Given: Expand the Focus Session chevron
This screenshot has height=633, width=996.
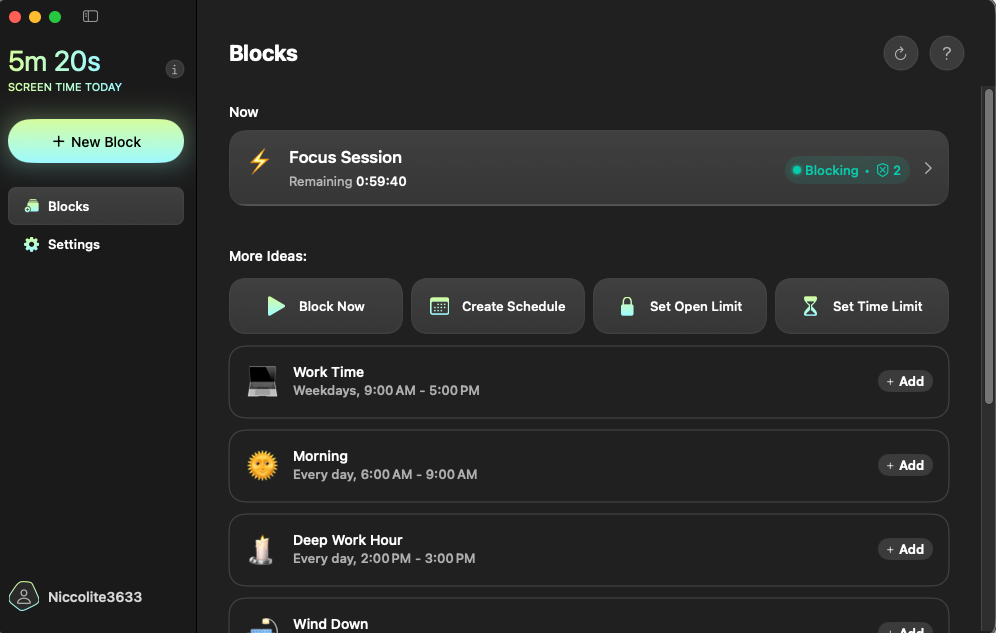Looking at the screenshot, I should [x=928, y=169].
